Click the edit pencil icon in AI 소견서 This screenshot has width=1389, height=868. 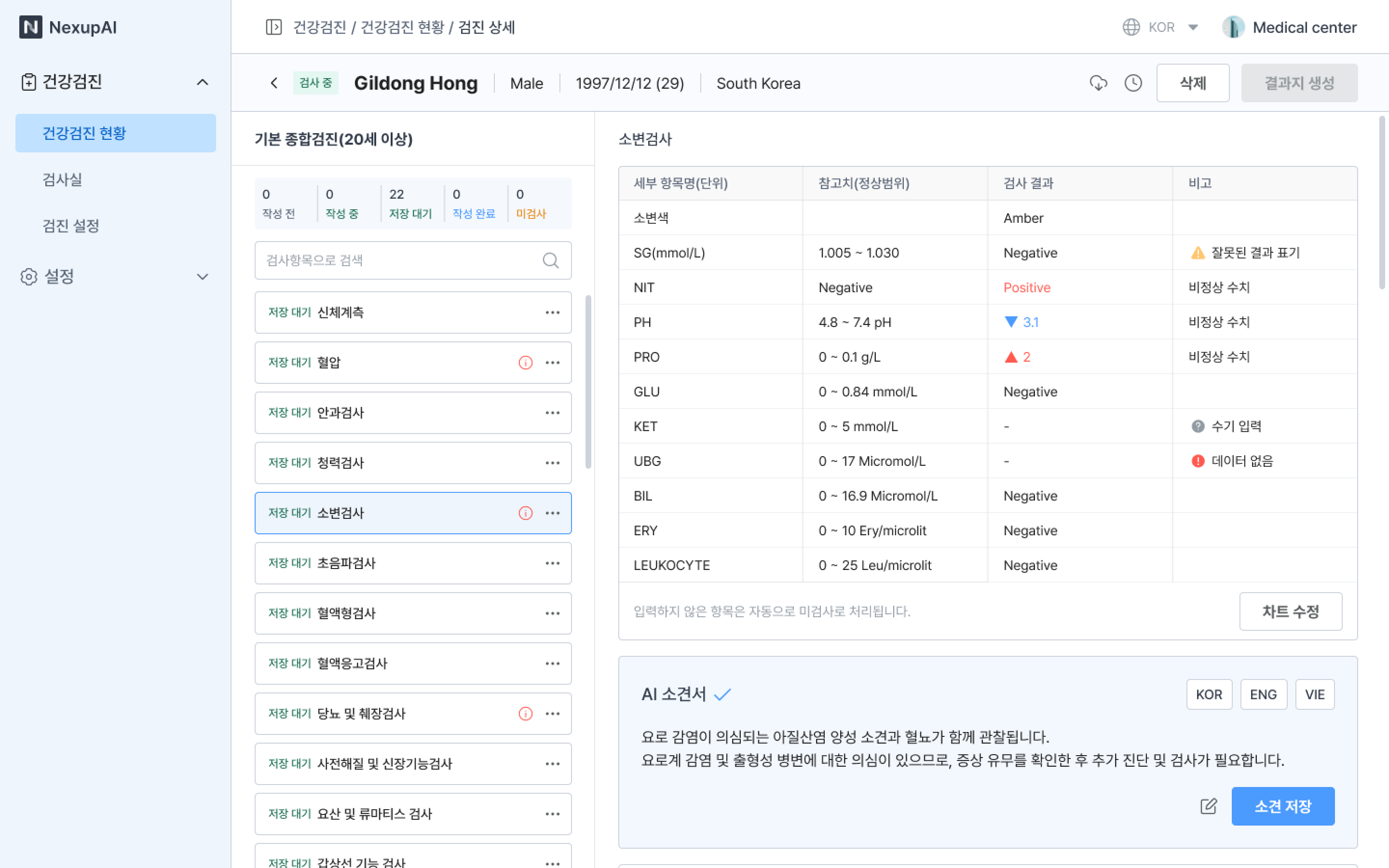[x=1208, y=806]
